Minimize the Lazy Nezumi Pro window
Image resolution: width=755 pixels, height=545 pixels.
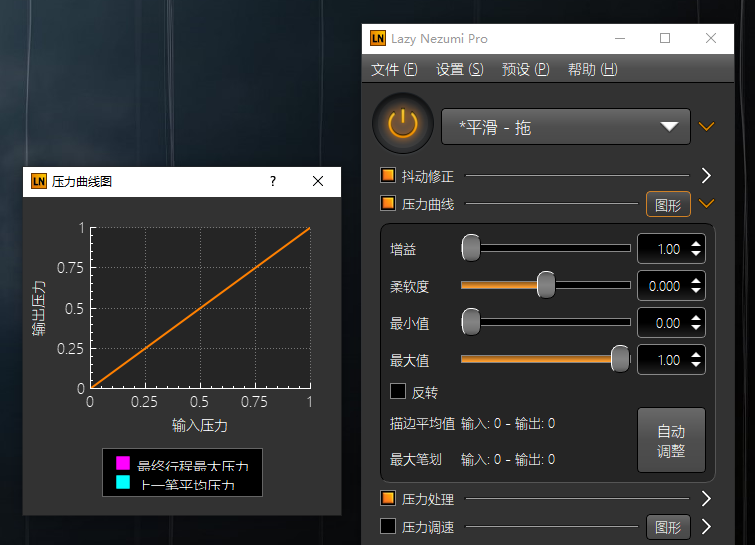(x=620, y=39)
